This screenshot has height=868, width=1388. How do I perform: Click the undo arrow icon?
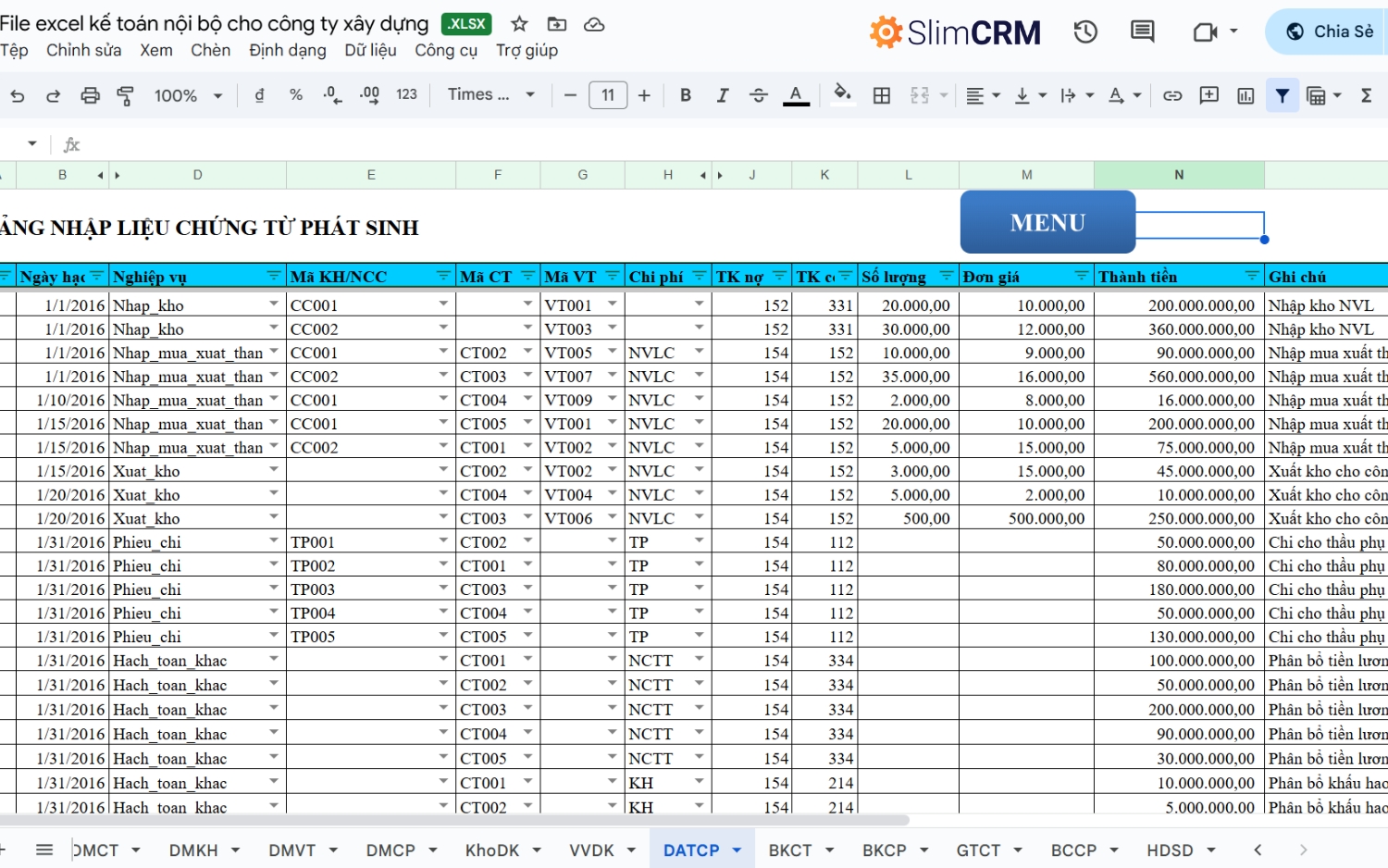[18, 95]
